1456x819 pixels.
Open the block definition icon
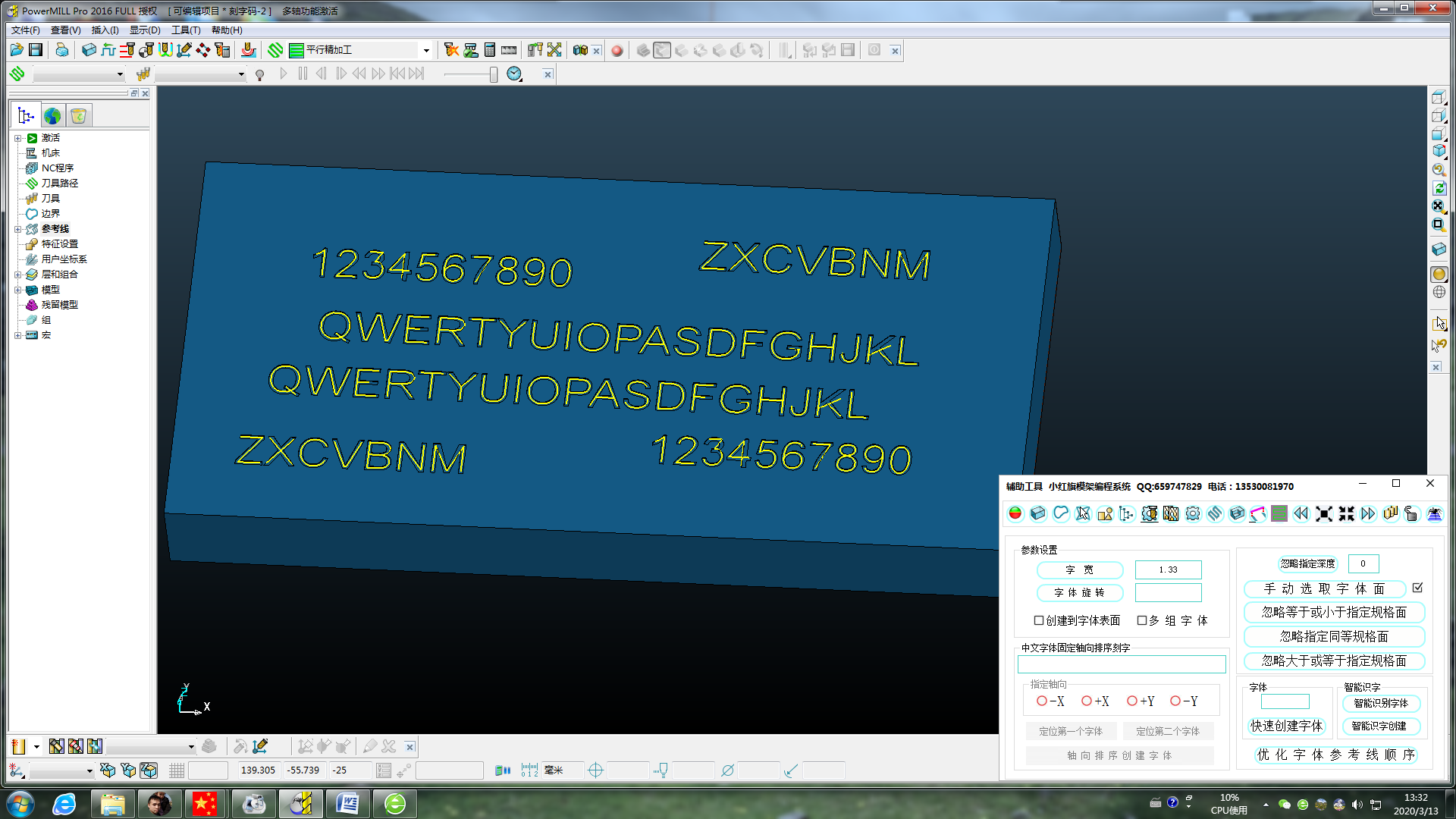(89, 50)
